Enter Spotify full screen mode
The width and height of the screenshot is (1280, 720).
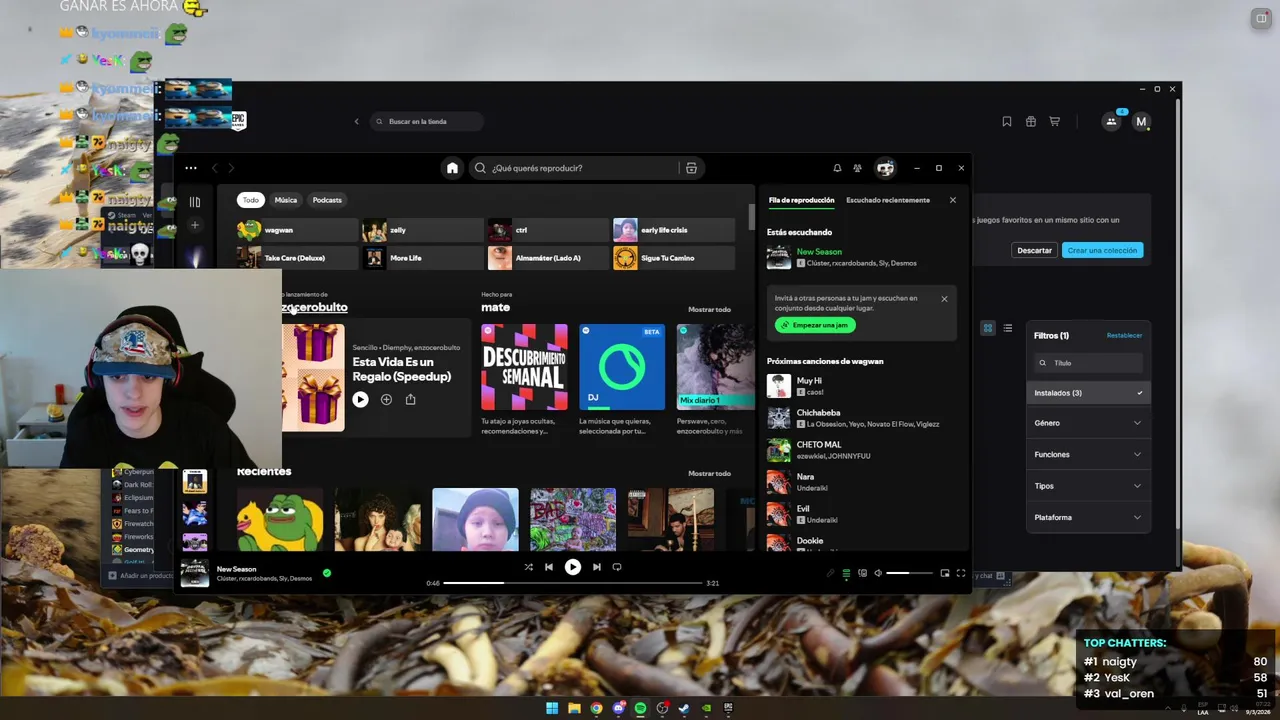961,573
